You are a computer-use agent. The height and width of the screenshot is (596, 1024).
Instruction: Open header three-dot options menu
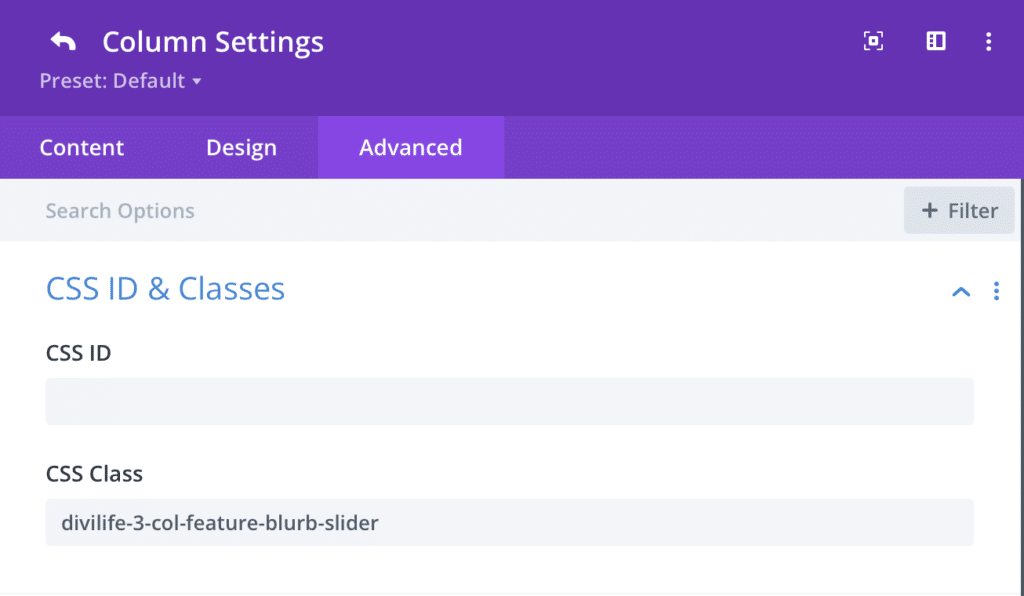pyautogui.click(x=988, y=41)
